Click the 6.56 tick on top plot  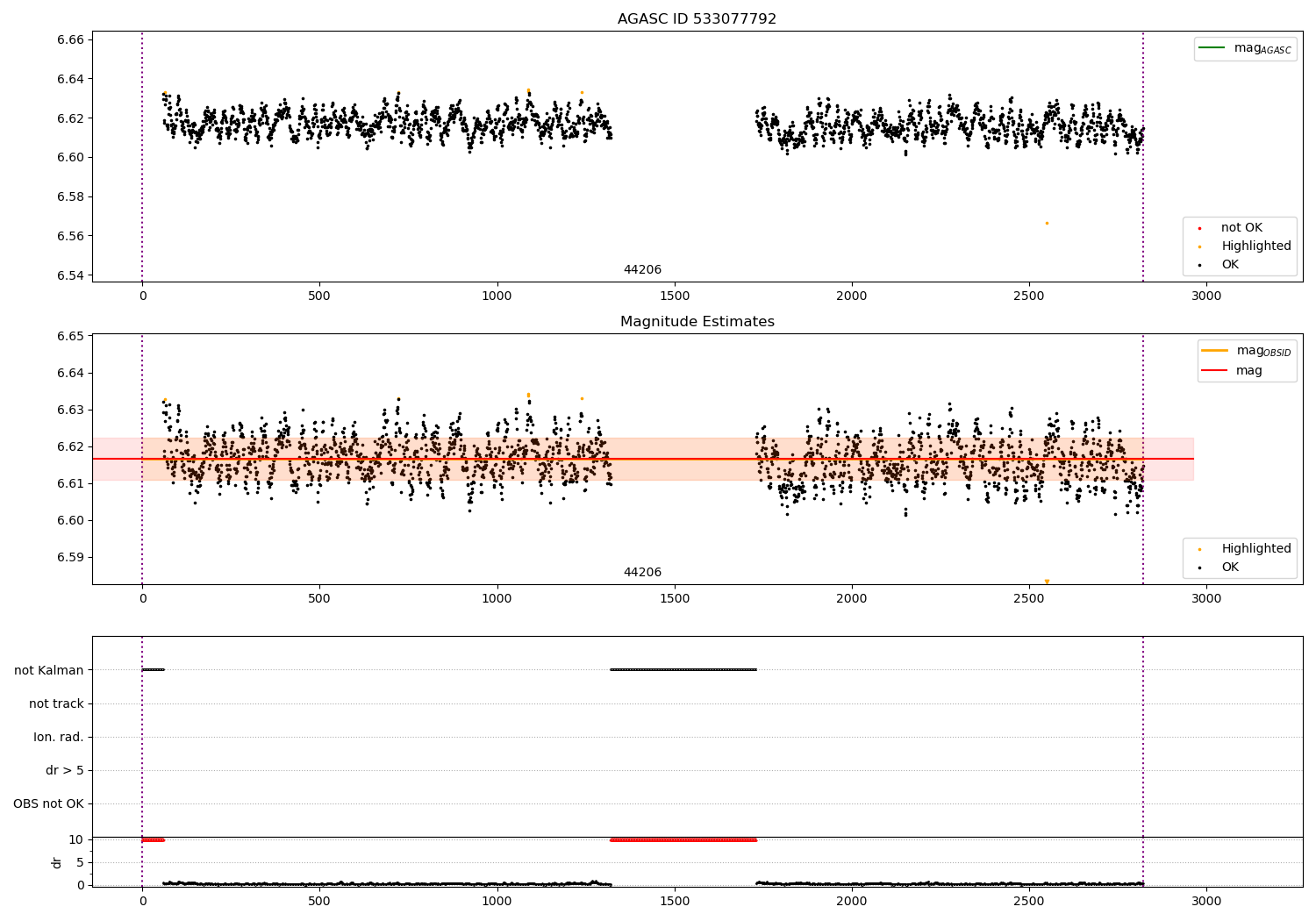(71, 237)
